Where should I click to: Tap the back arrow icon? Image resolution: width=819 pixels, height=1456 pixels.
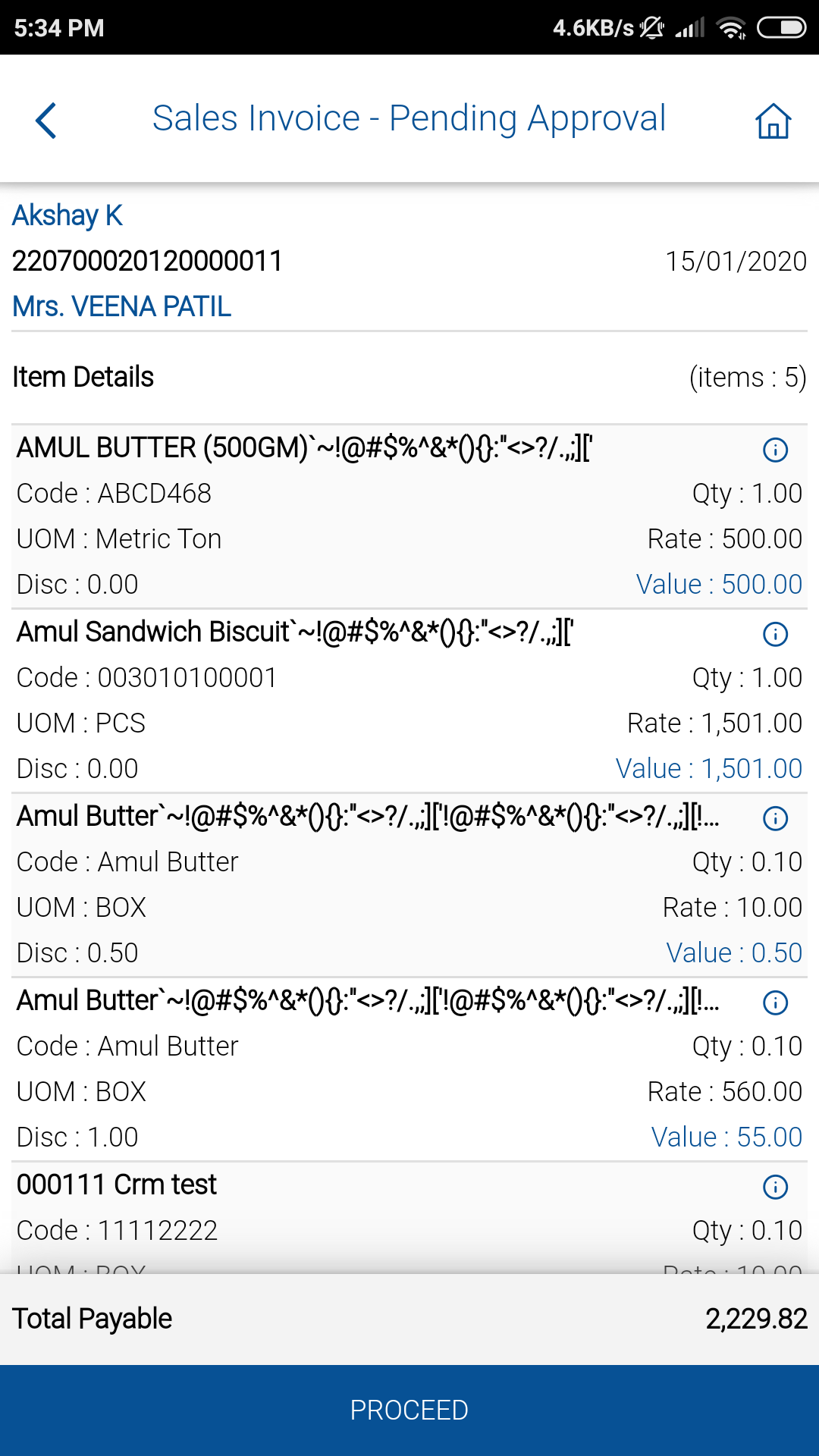[x=46, y=120]
